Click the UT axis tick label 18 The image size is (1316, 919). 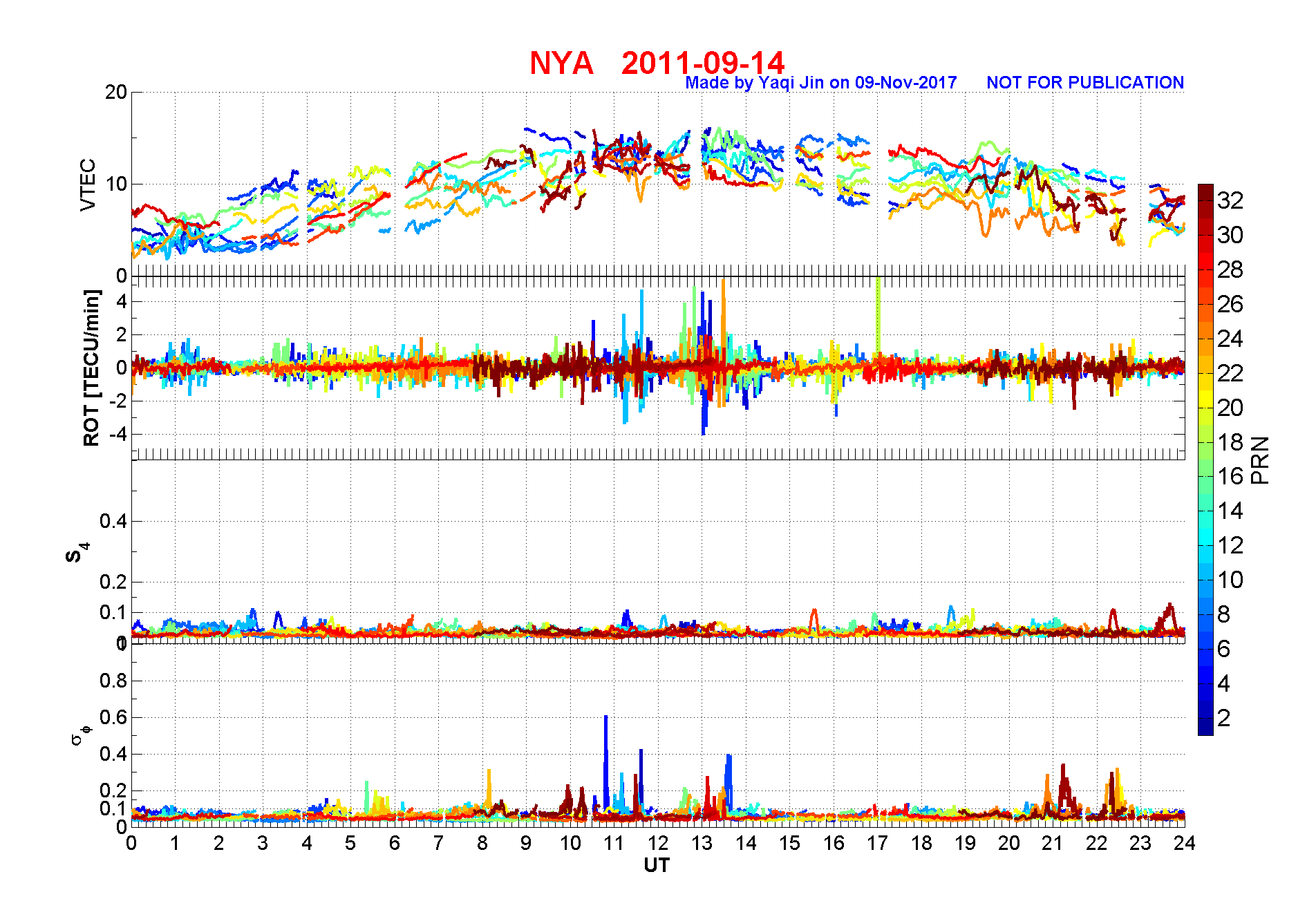pyautogui.click(x=921, y=843)
